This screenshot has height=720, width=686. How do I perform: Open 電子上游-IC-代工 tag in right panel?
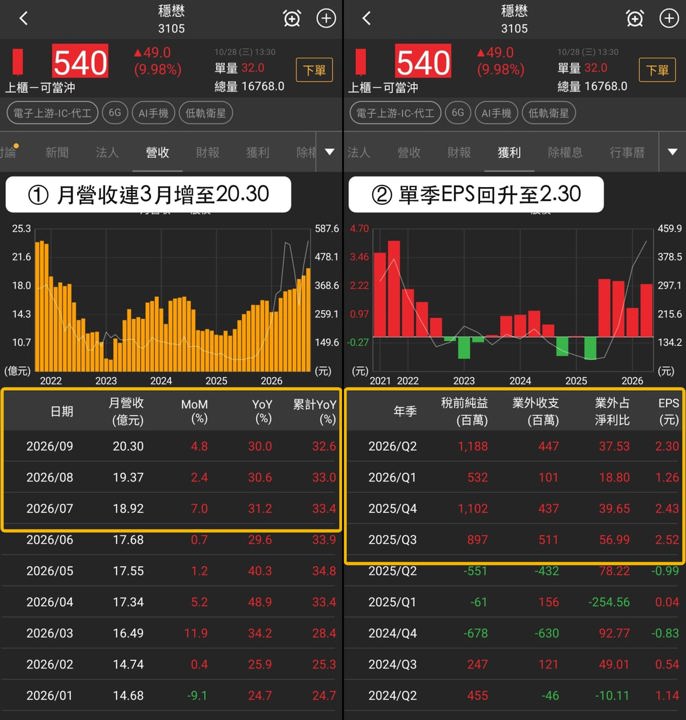(x=395, y=113)
